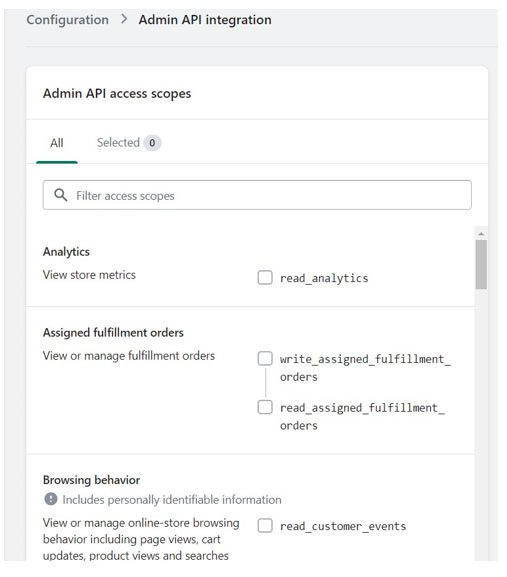Check read_assigned_fulfillment_orders scope
Screen dimensions: 507x577
click(265, 407)
